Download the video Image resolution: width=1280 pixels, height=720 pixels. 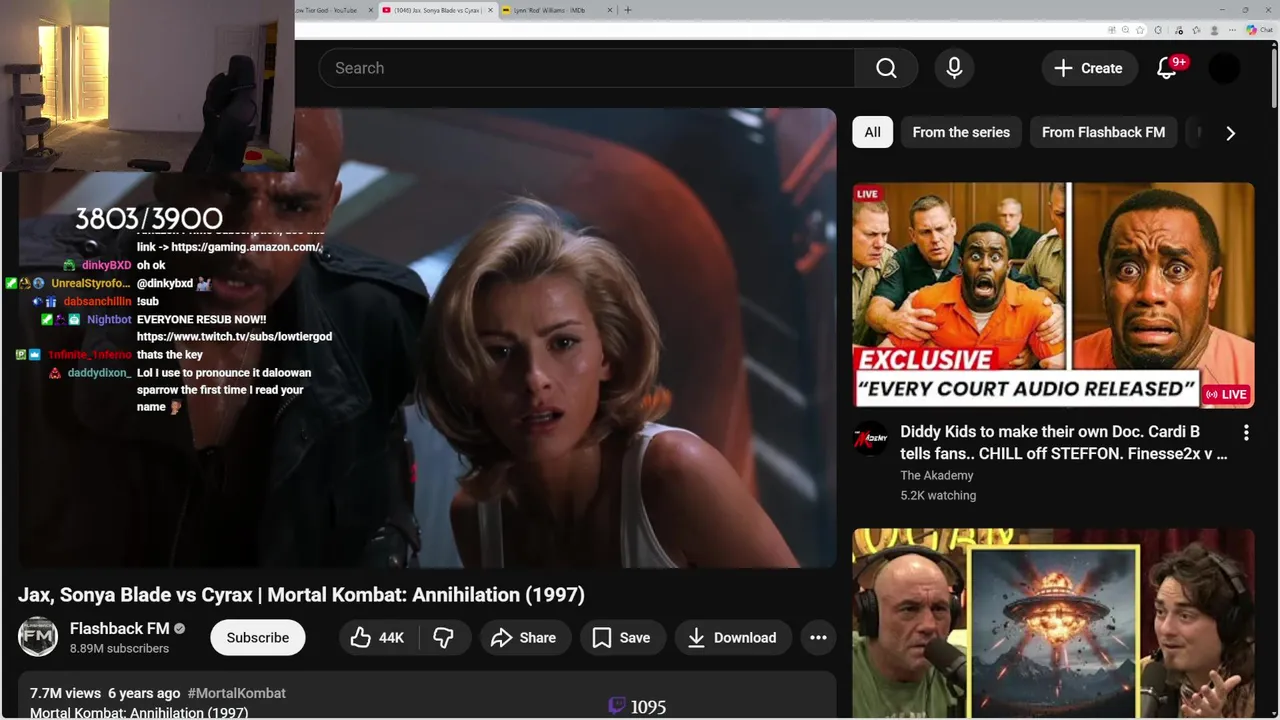coord(733,637)
